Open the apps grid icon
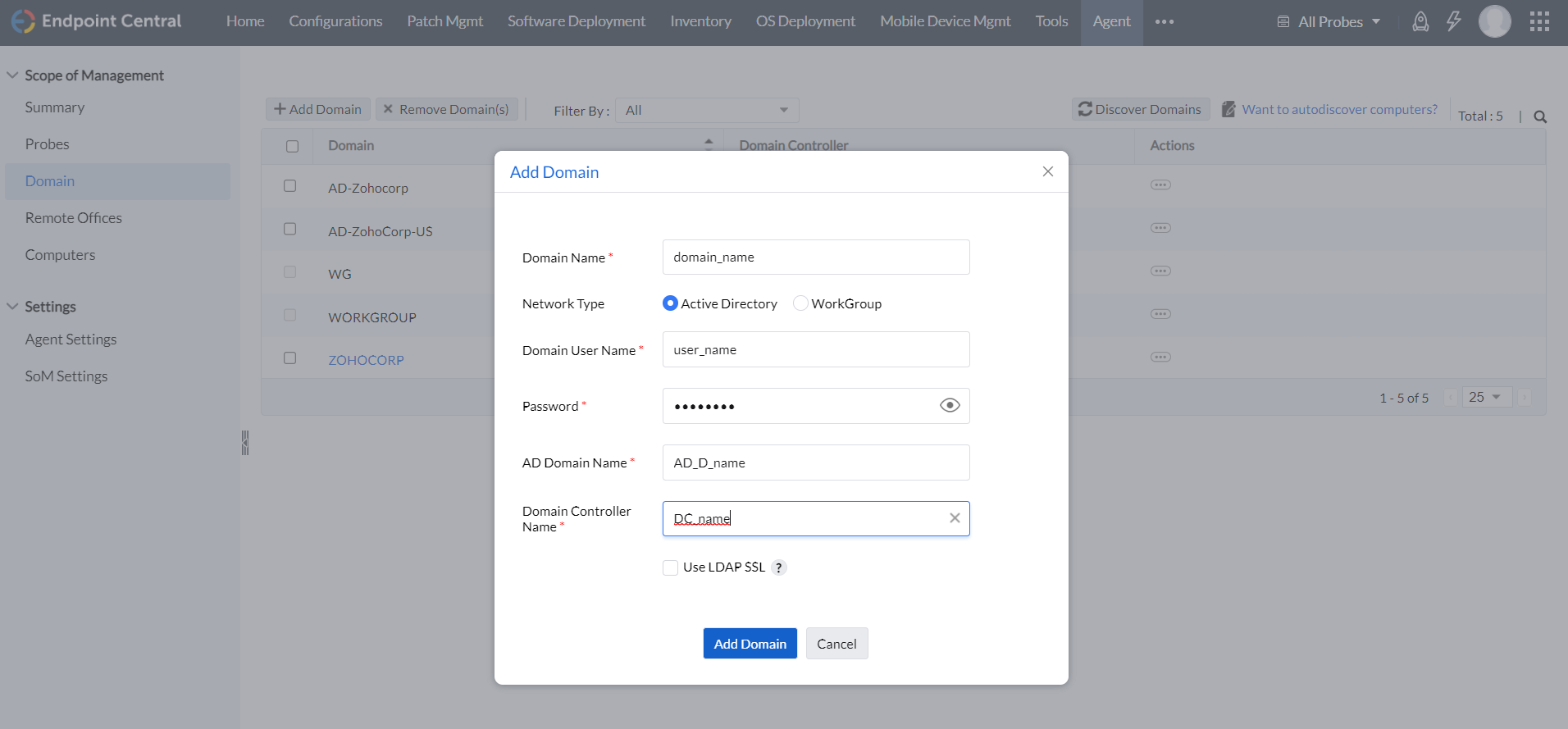This screenshot has height=729, width=1568. [x=1539, y=22]
